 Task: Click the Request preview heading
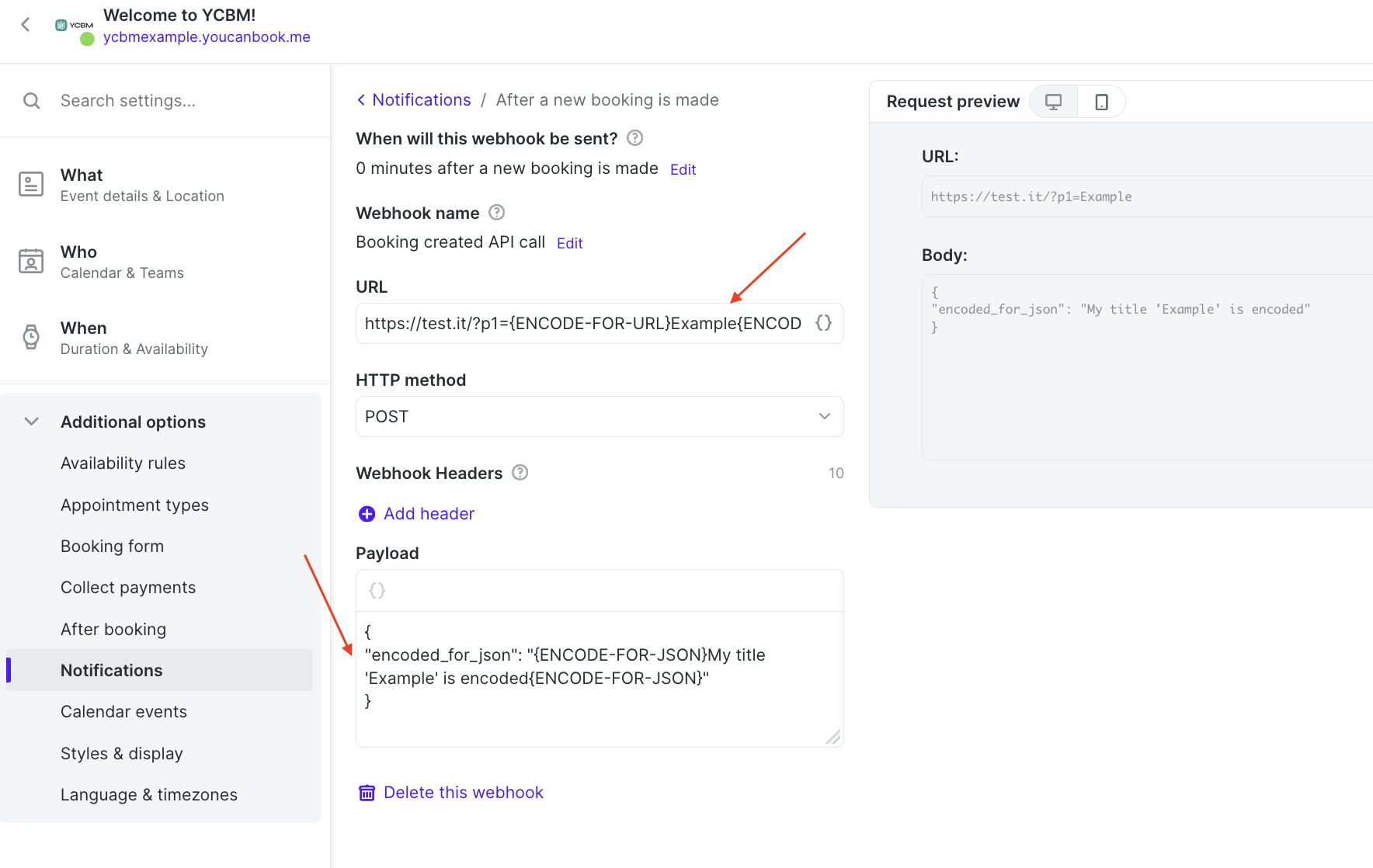tap(953, 102)
